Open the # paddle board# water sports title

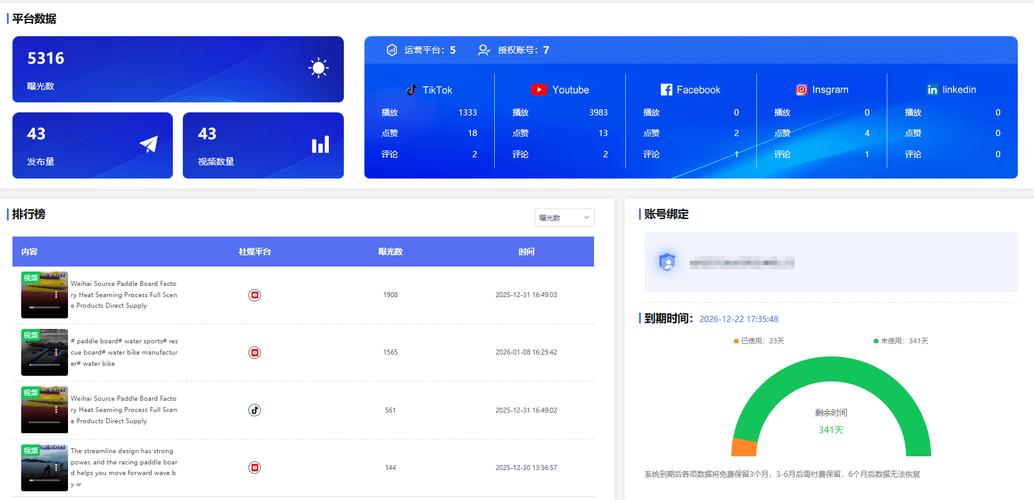point(124,352)
